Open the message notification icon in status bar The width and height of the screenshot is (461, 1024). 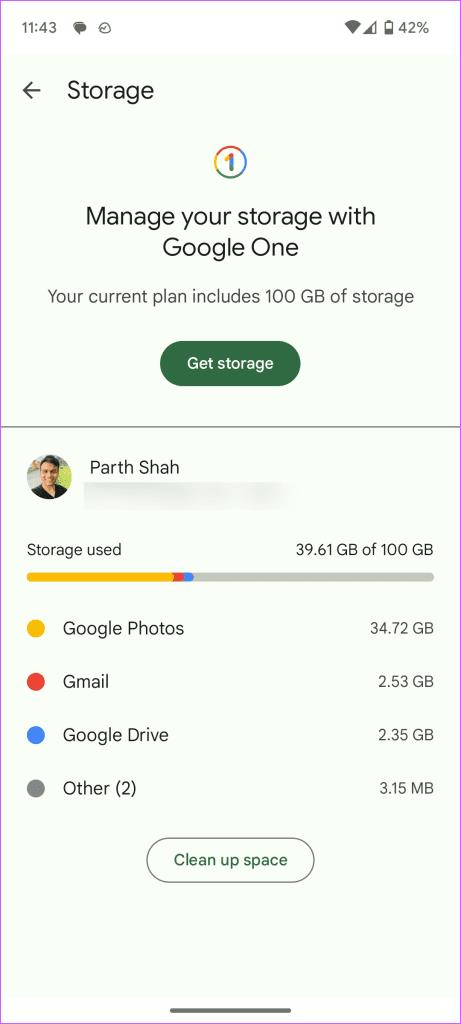pyautogui.click(x=80, y=28)
